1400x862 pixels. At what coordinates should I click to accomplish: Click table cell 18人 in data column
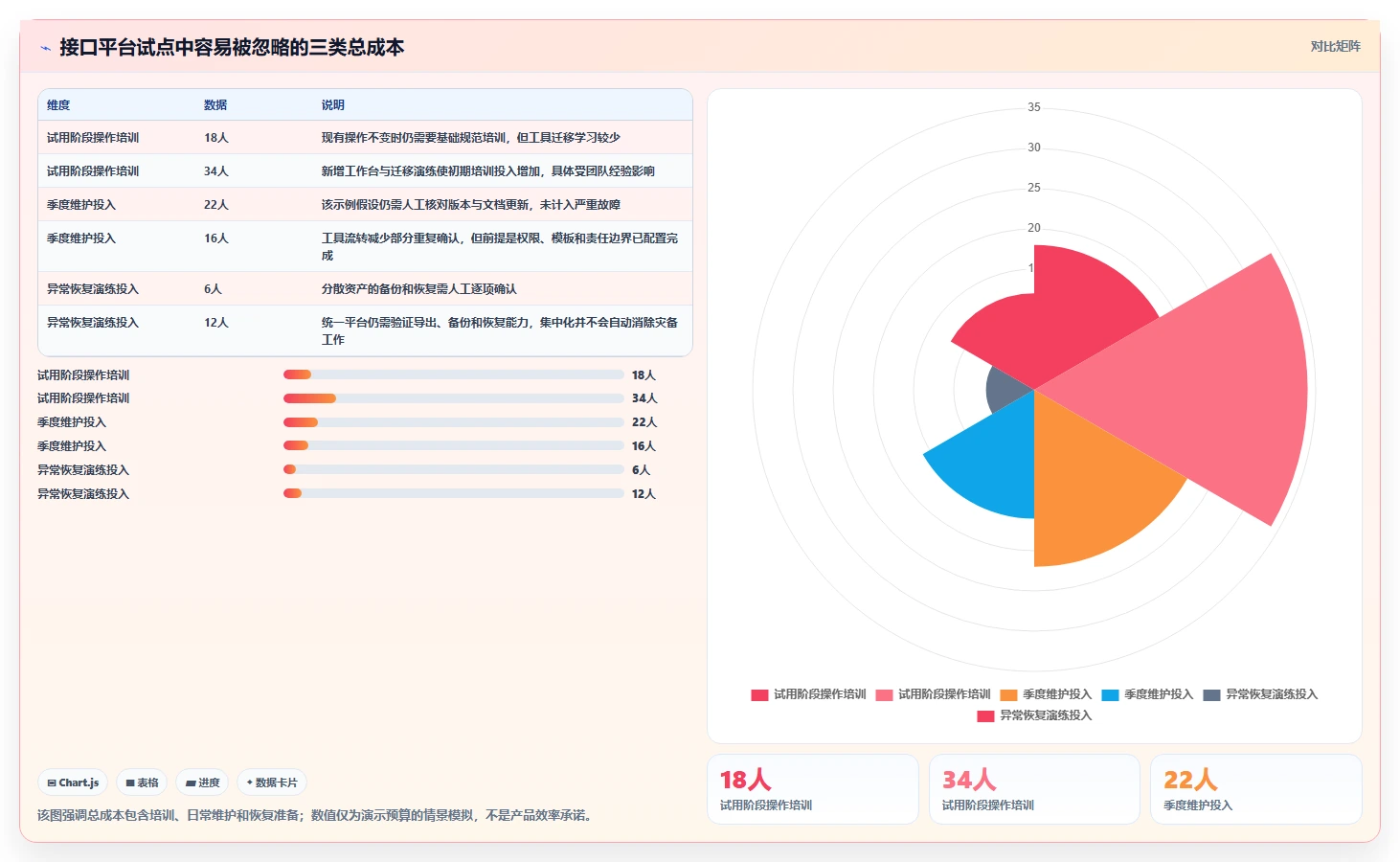tap(216, 138)
